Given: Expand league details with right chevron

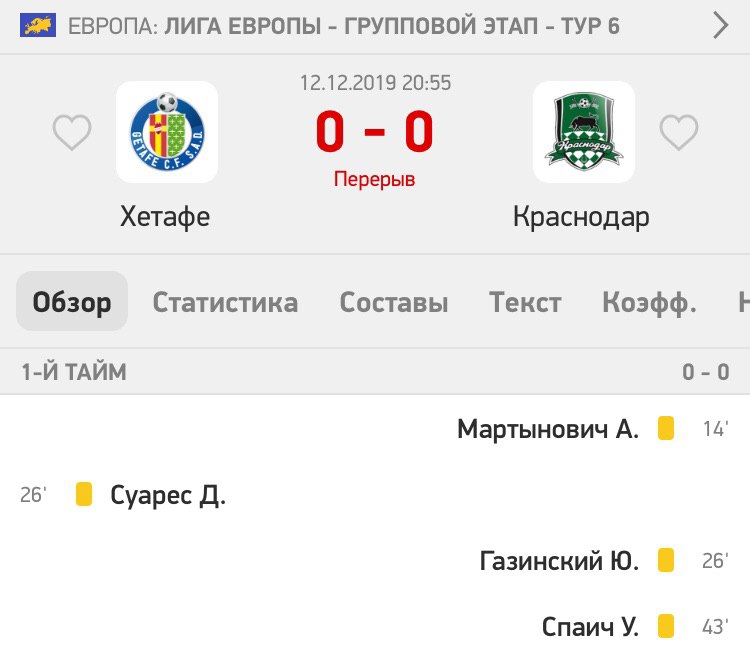Looking at the screenshot, I should pyautogui.click(x=720, y=25).
